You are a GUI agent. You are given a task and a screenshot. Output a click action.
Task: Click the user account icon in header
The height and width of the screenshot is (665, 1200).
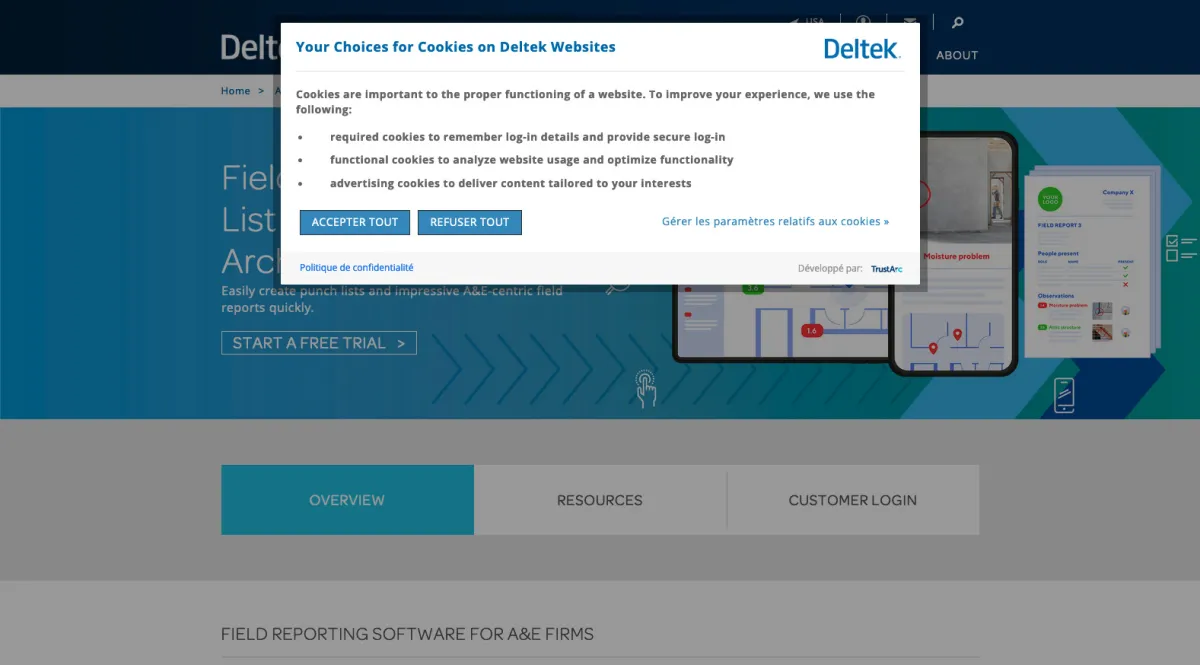(863, 21)
